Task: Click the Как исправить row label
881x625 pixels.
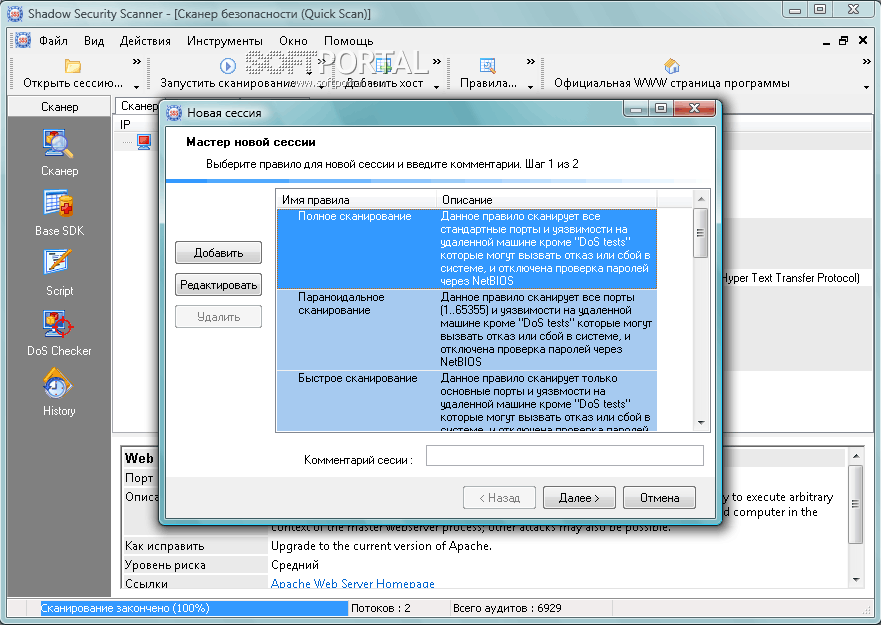Action: [165, 546]
